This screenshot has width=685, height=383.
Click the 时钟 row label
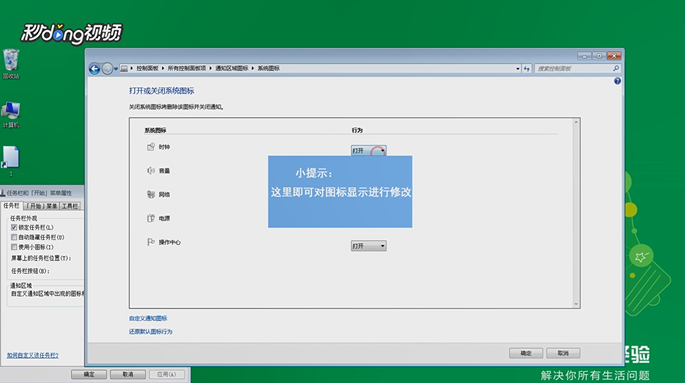pyautogui.click(x=164, y=147)
